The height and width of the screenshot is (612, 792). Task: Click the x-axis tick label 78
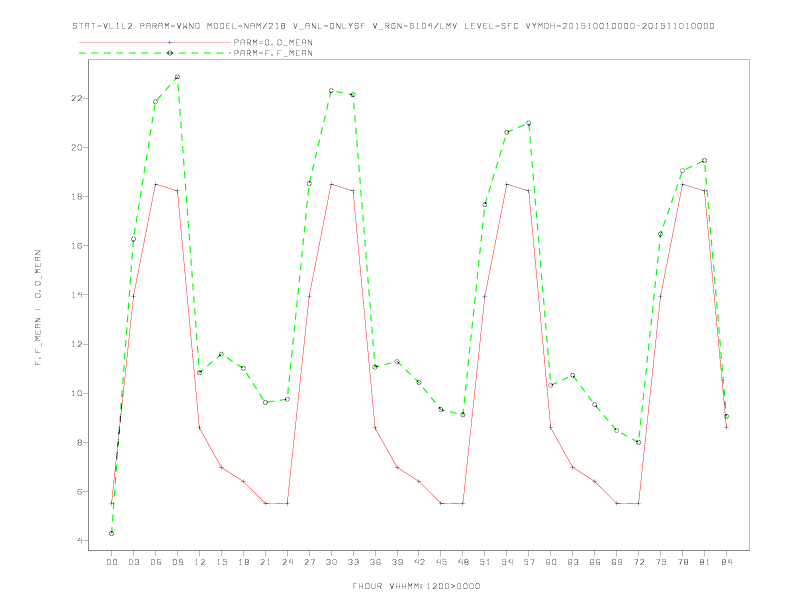click(683, 562)
